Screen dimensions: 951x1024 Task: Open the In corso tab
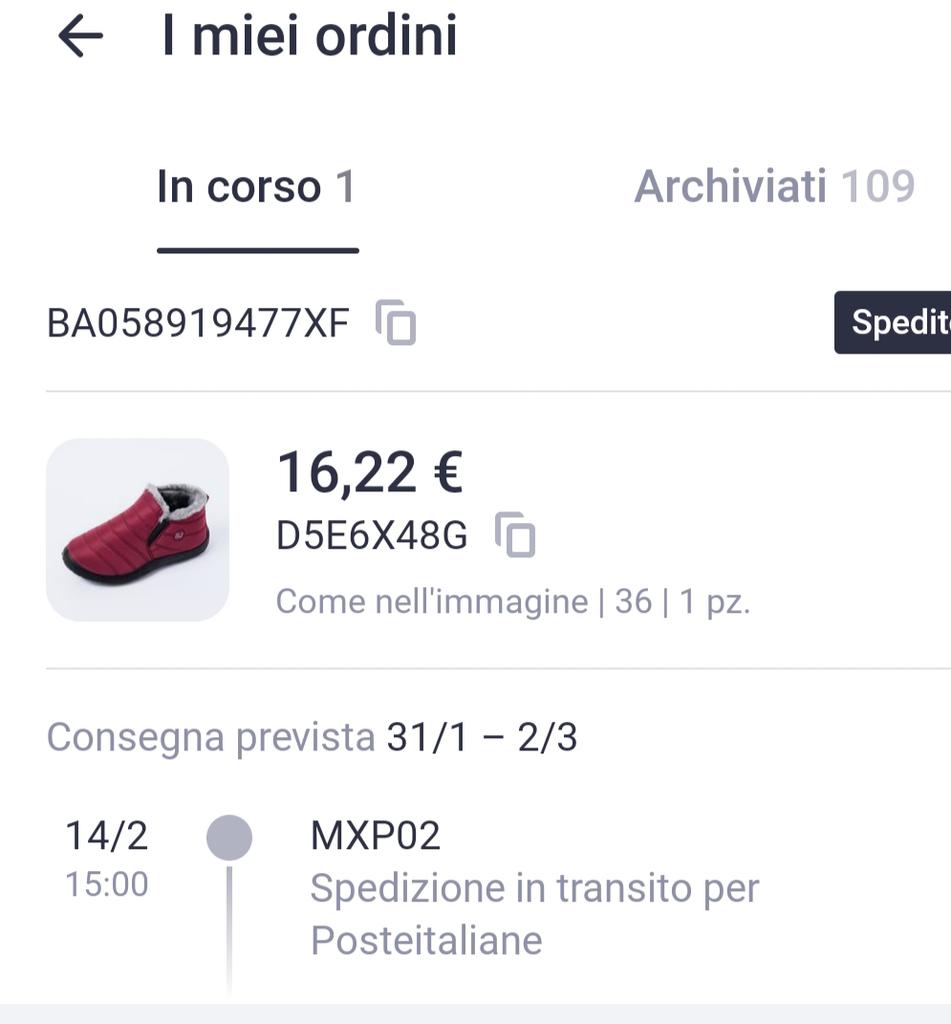pyautogui.click(x=256, y=187)
